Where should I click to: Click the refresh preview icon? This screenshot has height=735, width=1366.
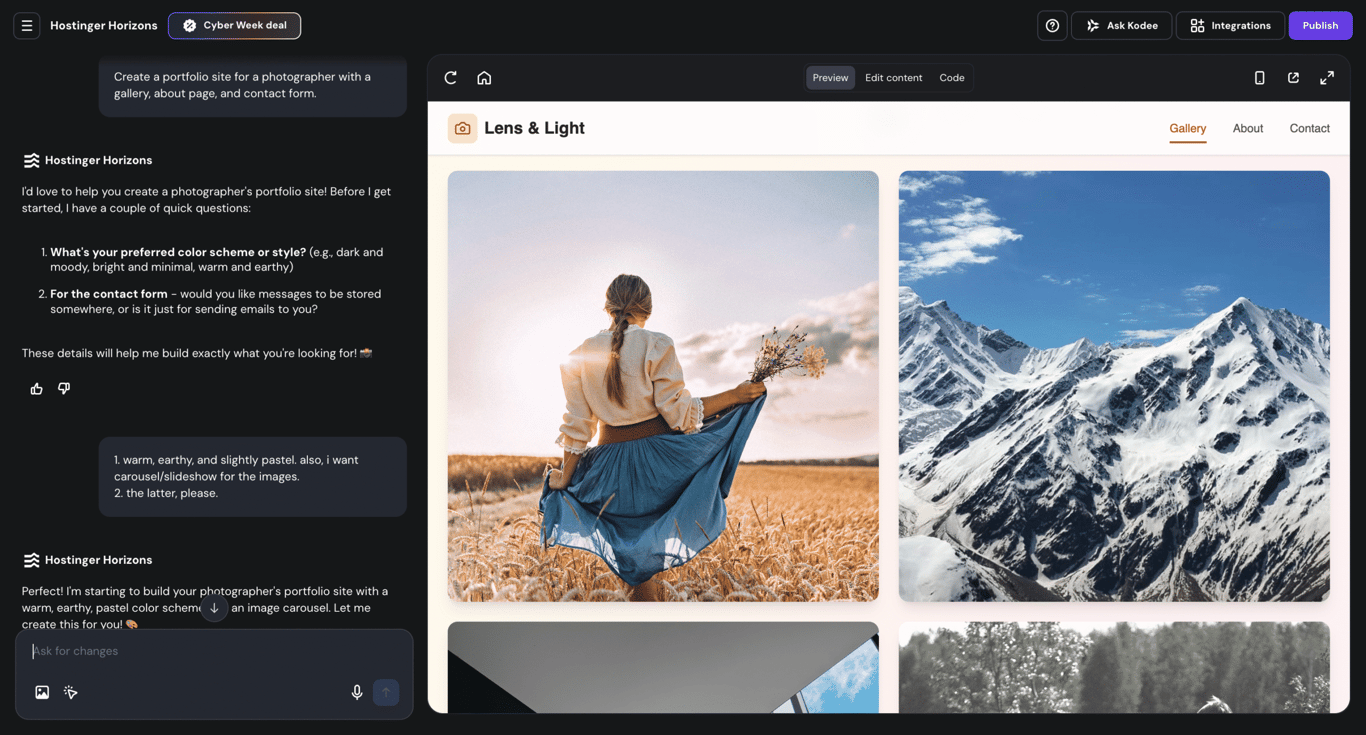[450, 77]
